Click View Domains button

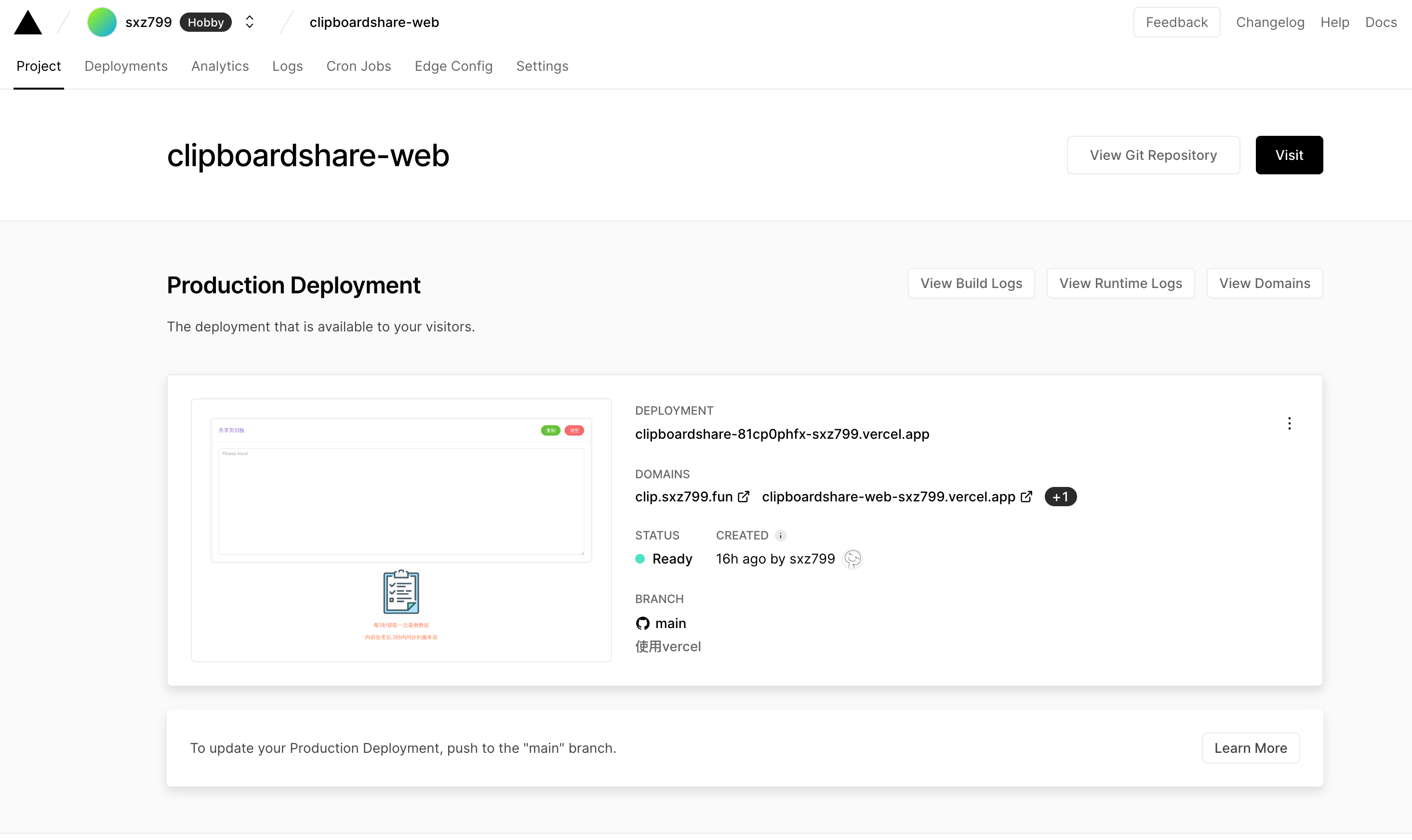click(1265, 283)
